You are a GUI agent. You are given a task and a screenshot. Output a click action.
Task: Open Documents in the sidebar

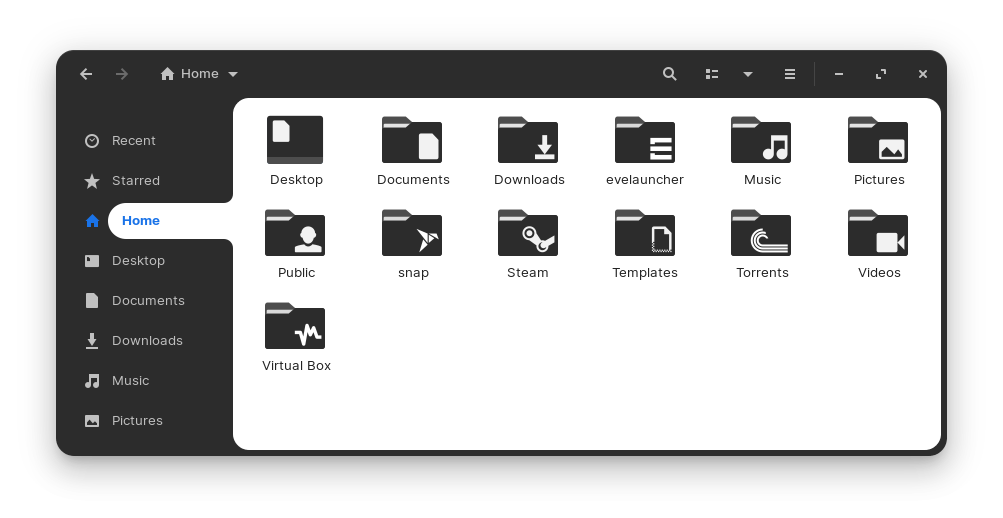134,301
